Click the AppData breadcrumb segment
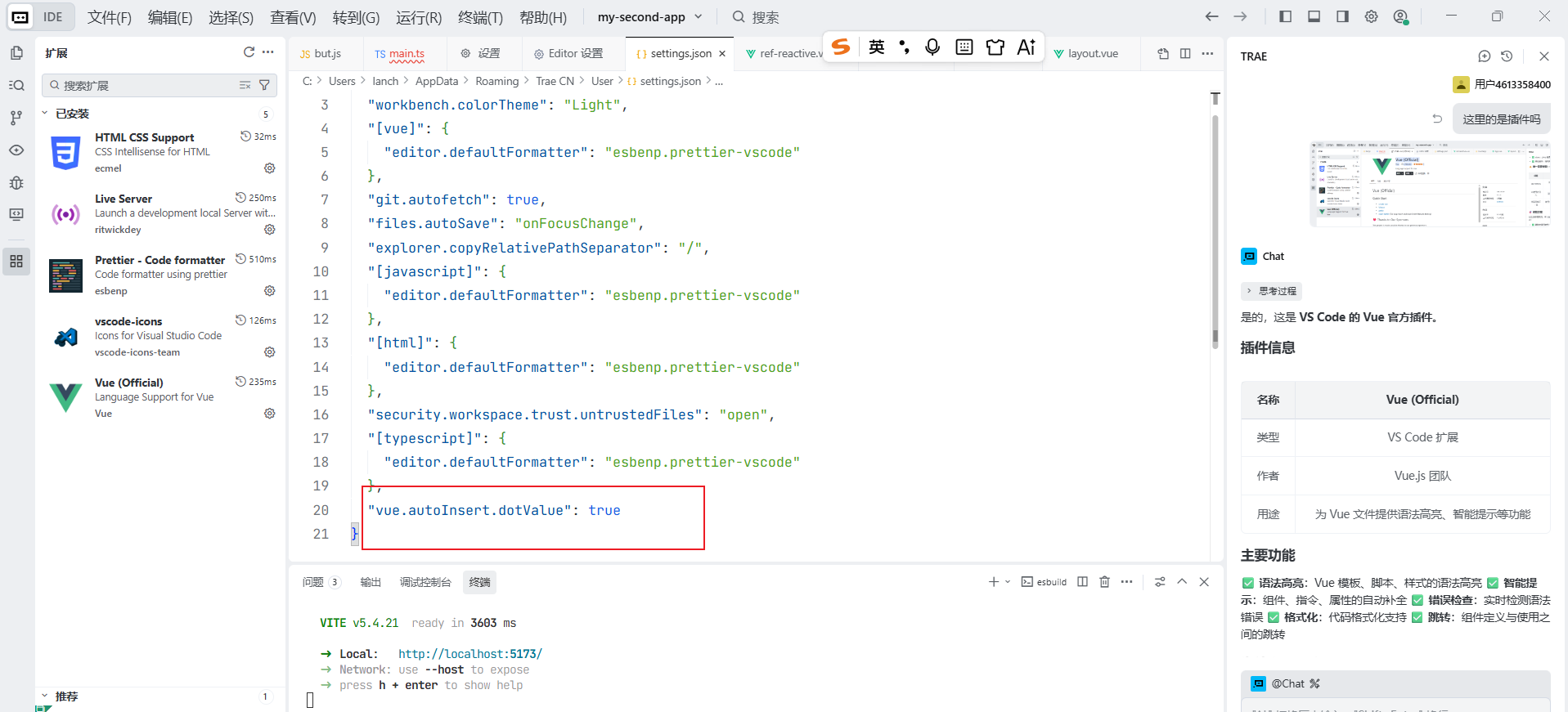The width and height of the screenshot is (1568, 712). click(x=437, y=81)
